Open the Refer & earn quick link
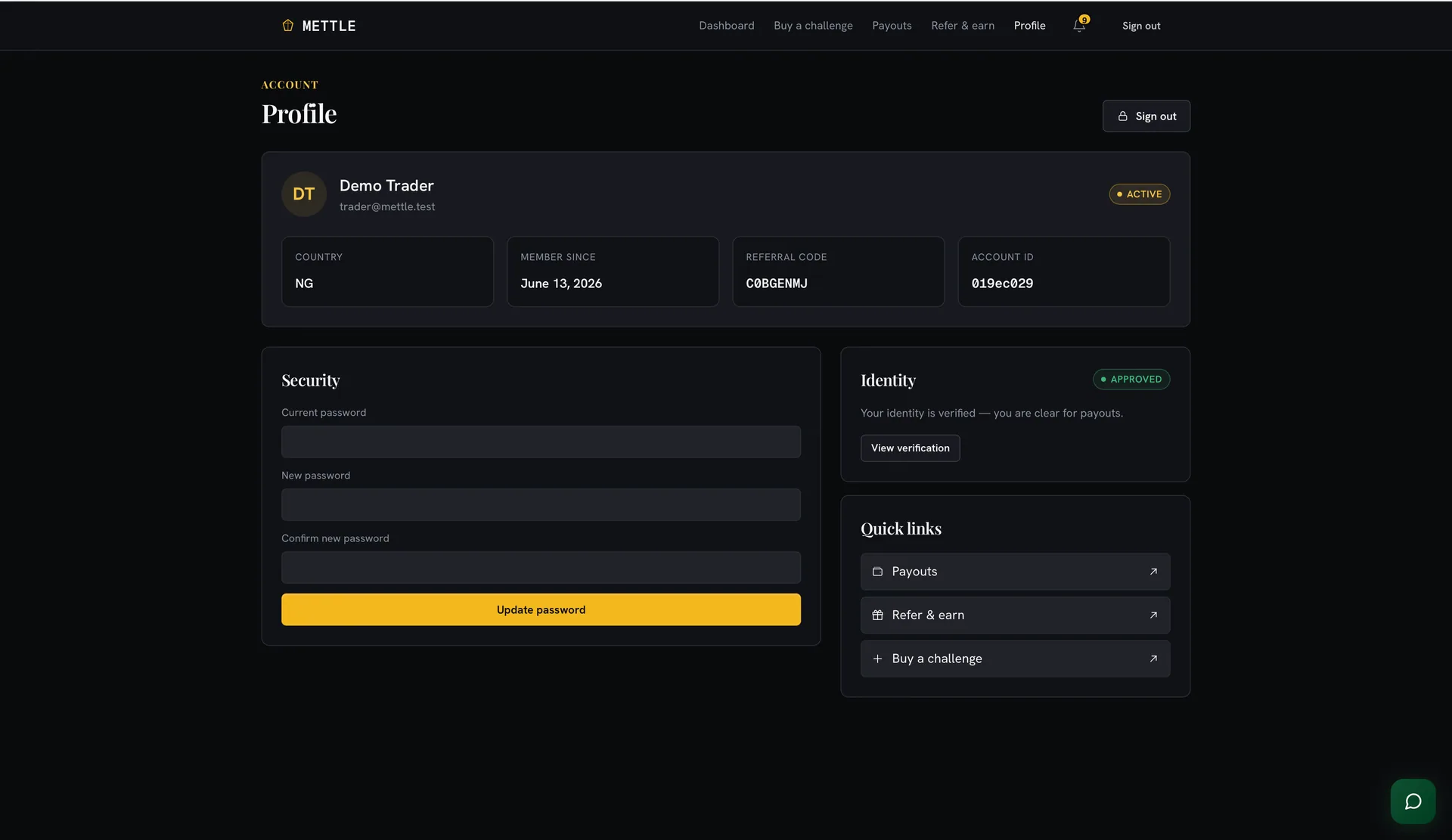 [x=1015, y=615]
